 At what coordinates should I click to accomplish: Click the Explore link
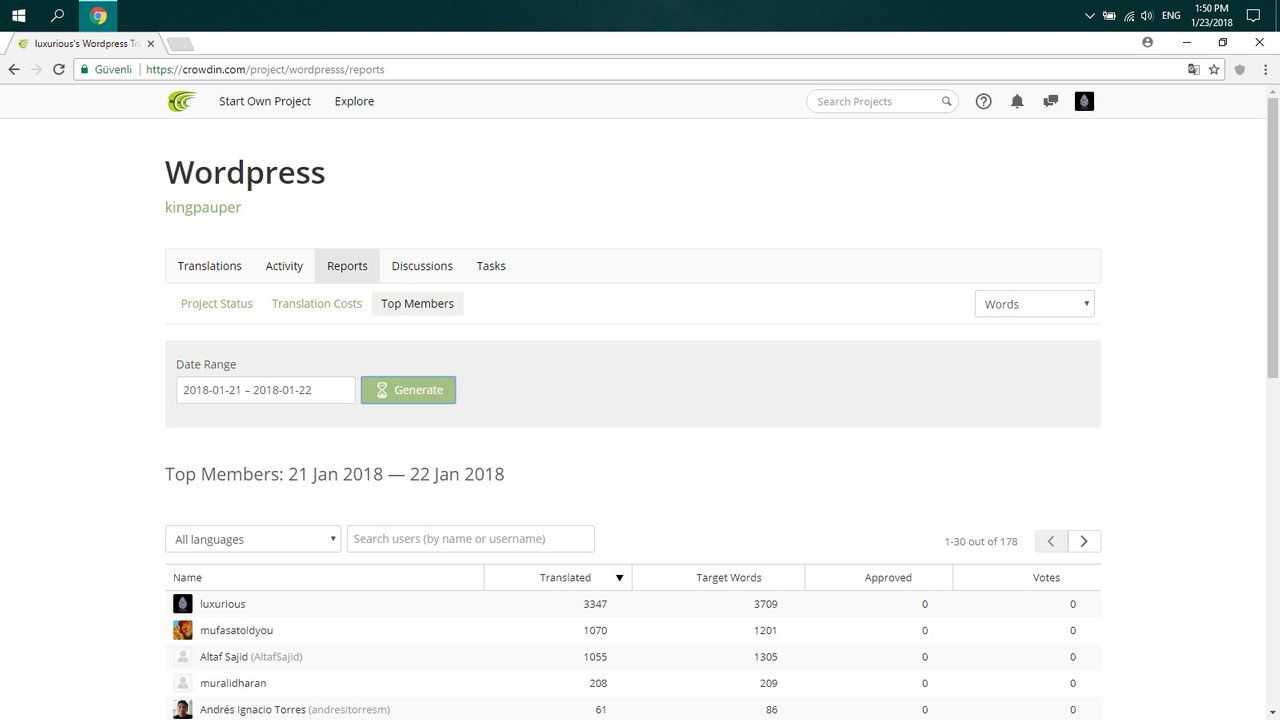pos(354,101)
